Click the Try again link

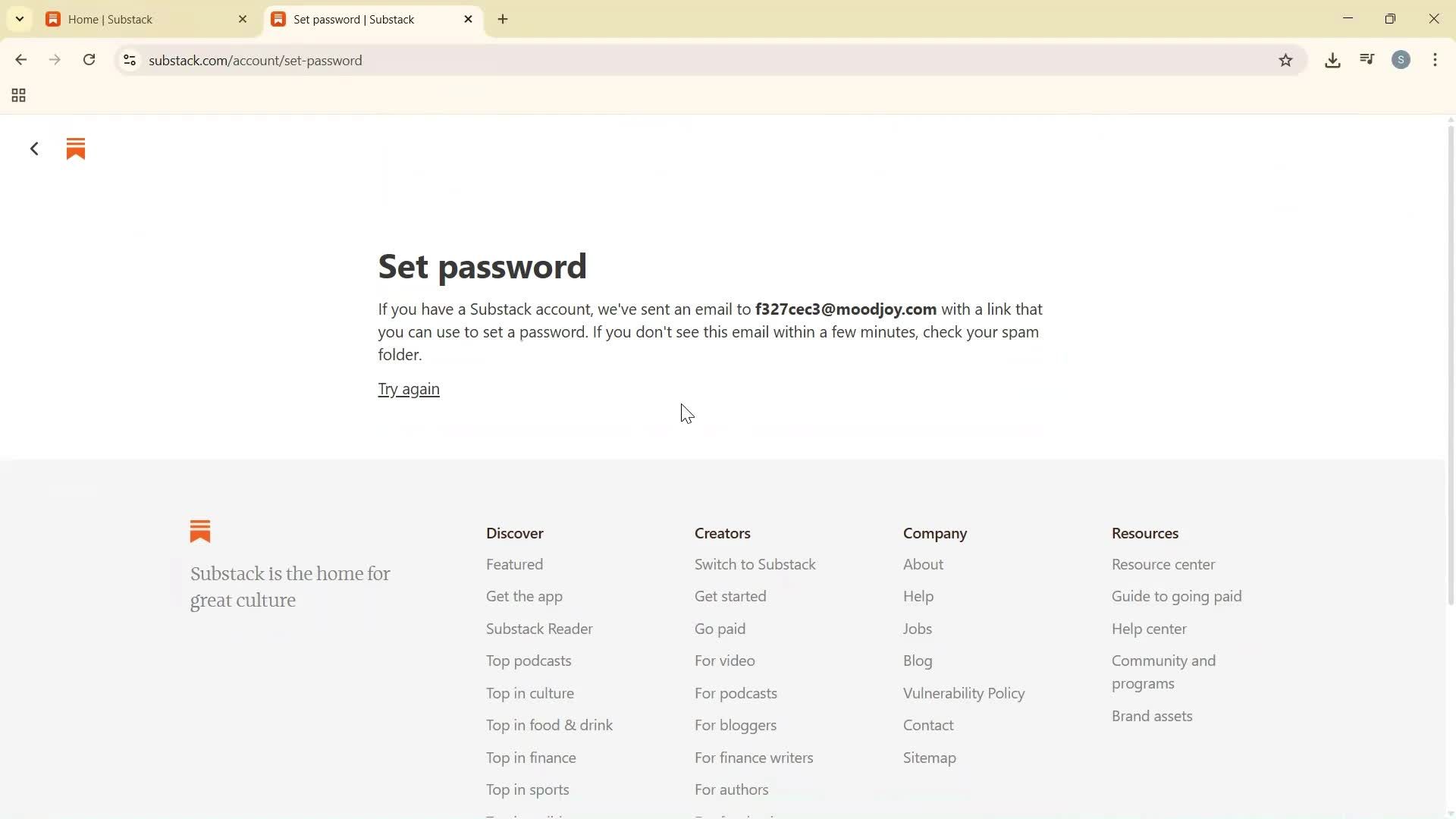point(409,389)
